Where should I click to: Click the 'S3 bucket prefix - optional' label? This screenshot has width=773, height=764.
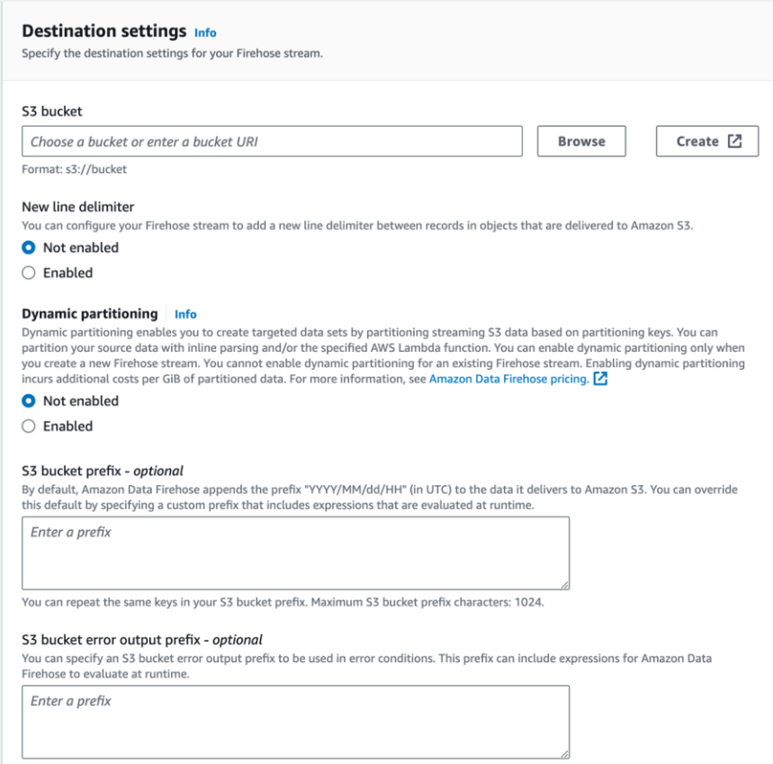(103, 470)
